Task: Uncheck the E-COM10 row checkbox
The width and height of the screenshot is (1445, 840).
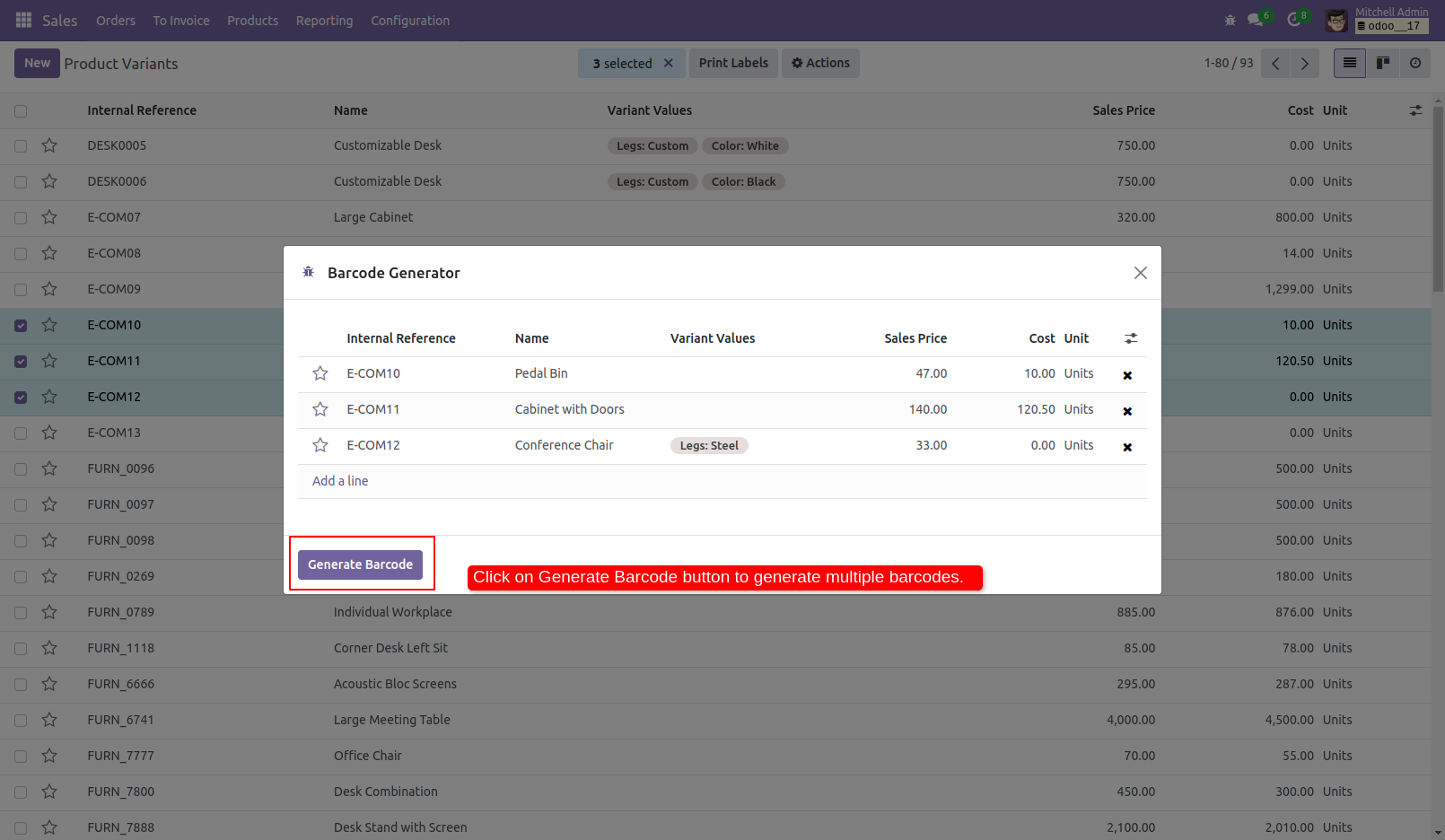Action: click(x=20, y=325)
